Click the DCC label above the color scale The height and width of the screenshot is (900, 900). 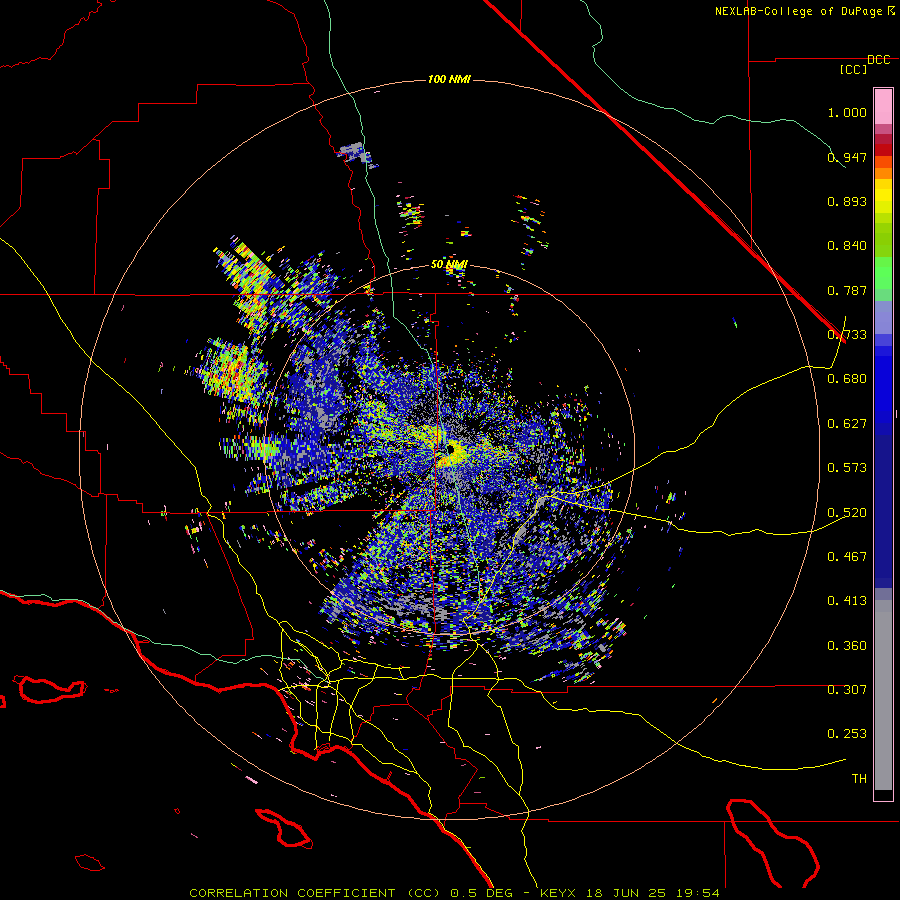[x=879, y=60]
